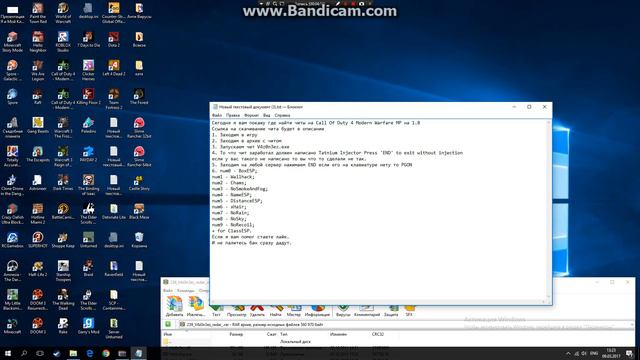Click the Комментарий toolbar button in WinRAR

(367, 311)
